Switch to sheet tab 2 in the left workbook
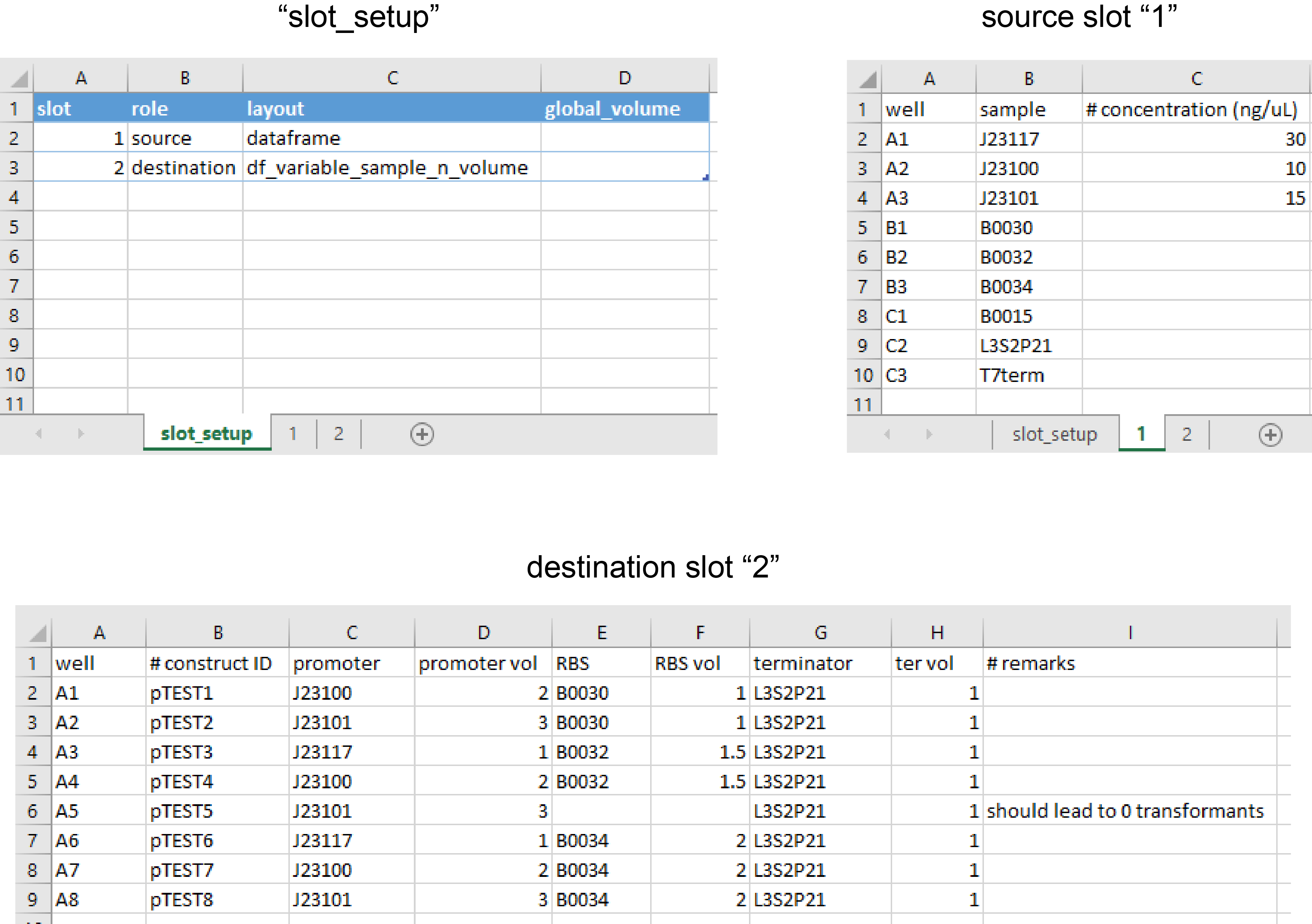 coord(338,434)
